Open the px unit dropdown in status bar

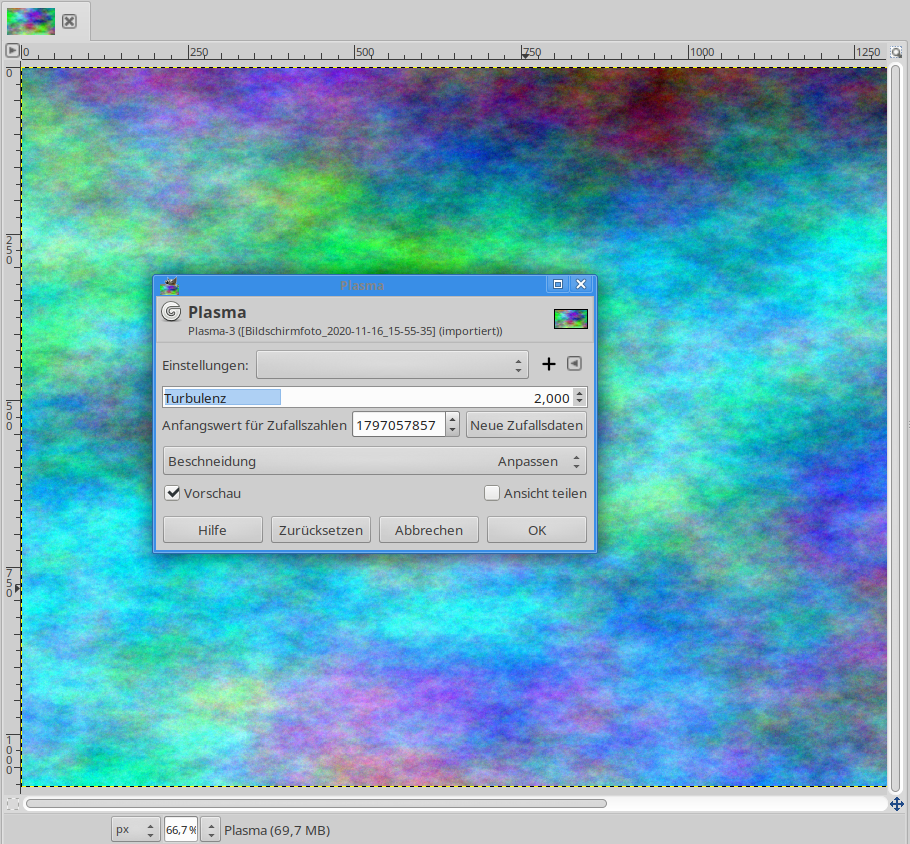136,830
